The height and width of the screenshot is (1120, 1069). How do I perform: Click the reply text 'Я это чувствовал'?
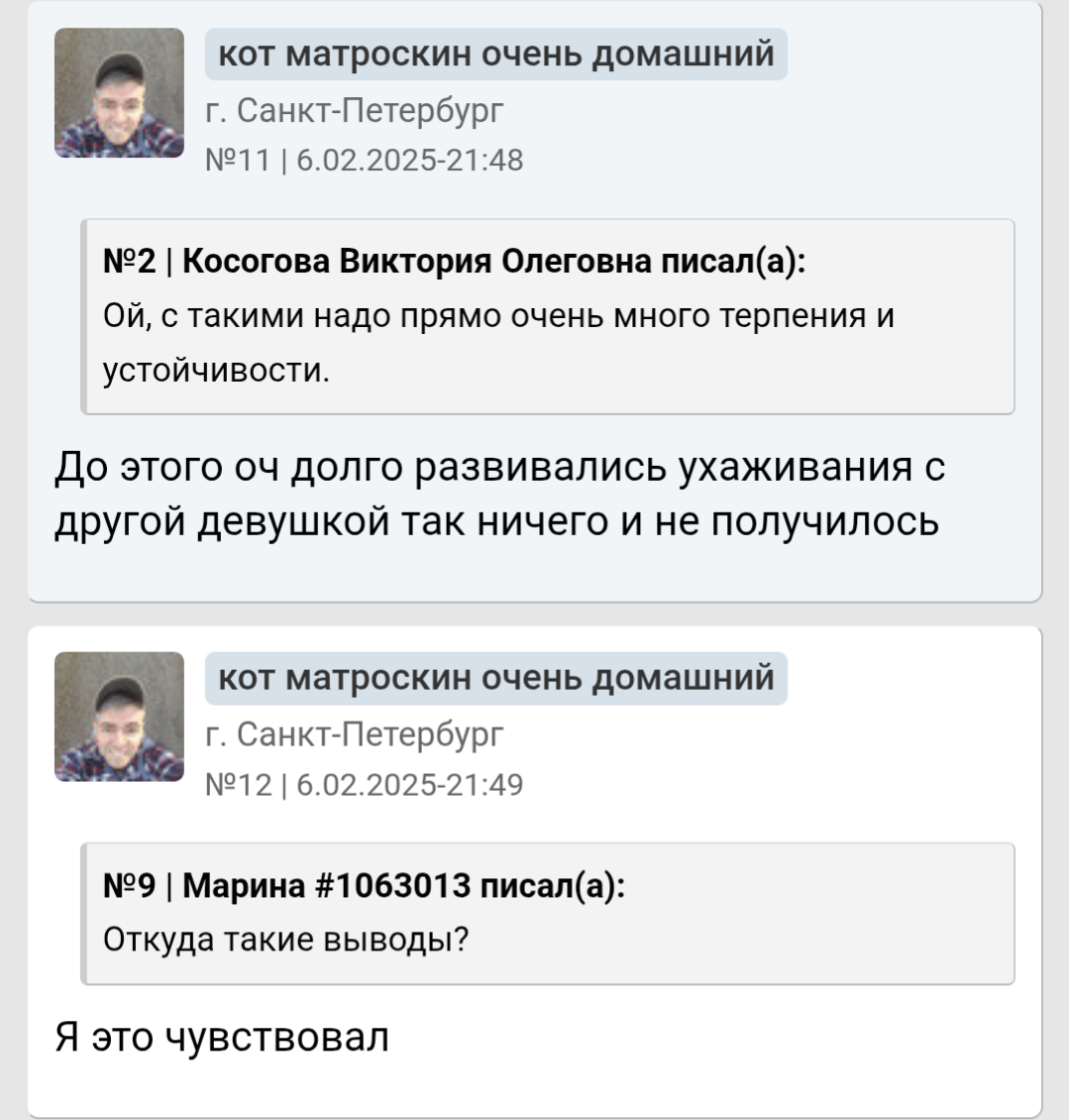point(222,1037)
